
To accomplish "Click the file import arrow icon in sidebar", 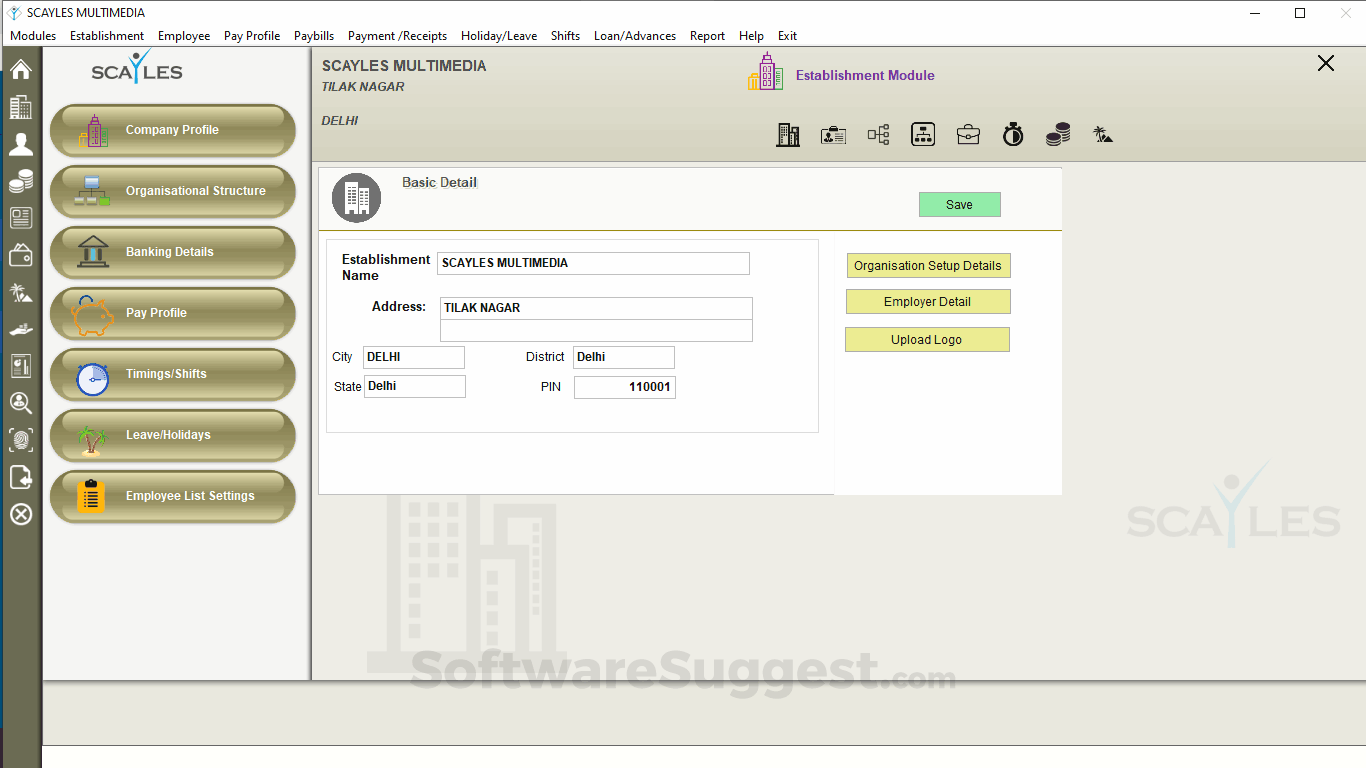I will 21,477.
